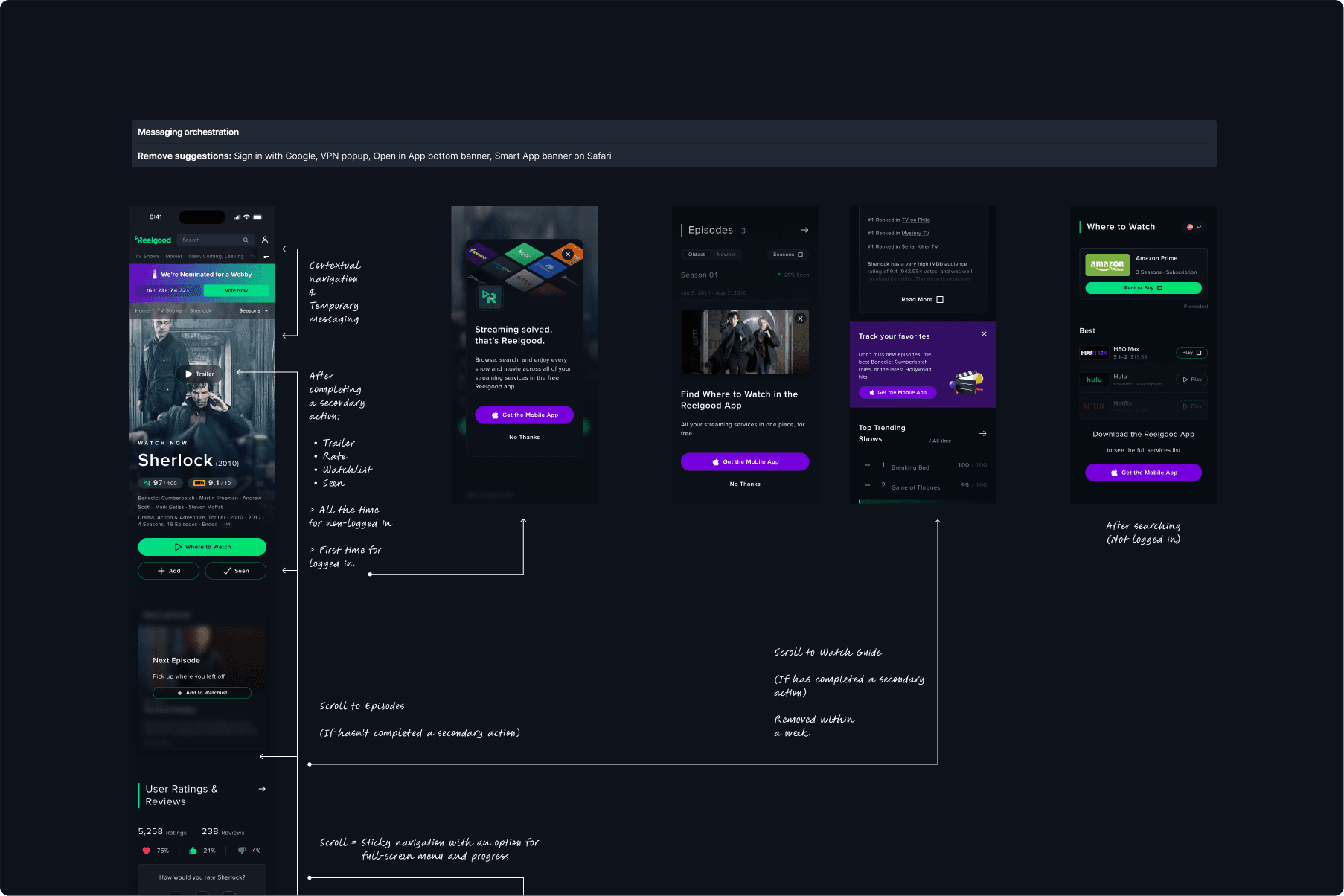Select Newest episode sort
Viewport: 1344px width, 896px height.
click(726, 255)
